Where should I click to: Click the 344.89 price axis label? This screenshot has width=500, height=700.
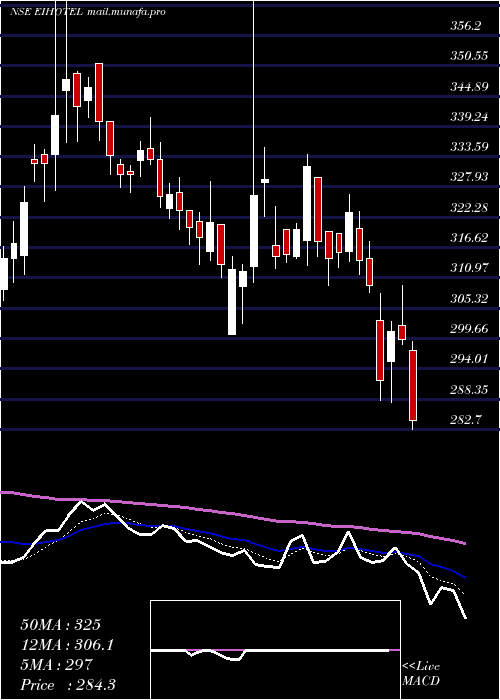click(x=468, y=87)
